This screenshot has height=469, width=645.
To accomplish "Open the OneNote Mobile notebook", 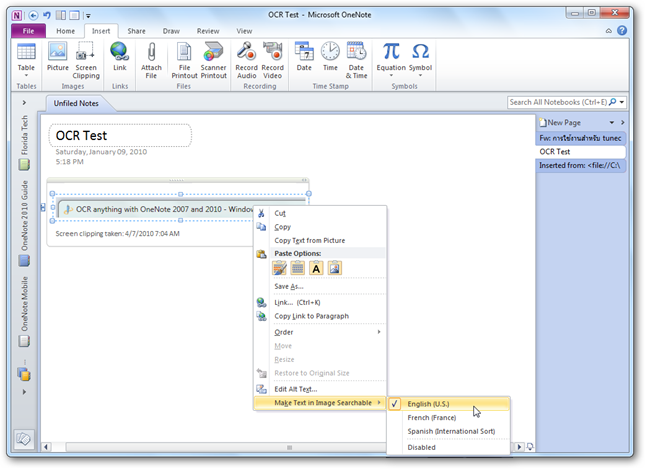I will click(24, 311).
